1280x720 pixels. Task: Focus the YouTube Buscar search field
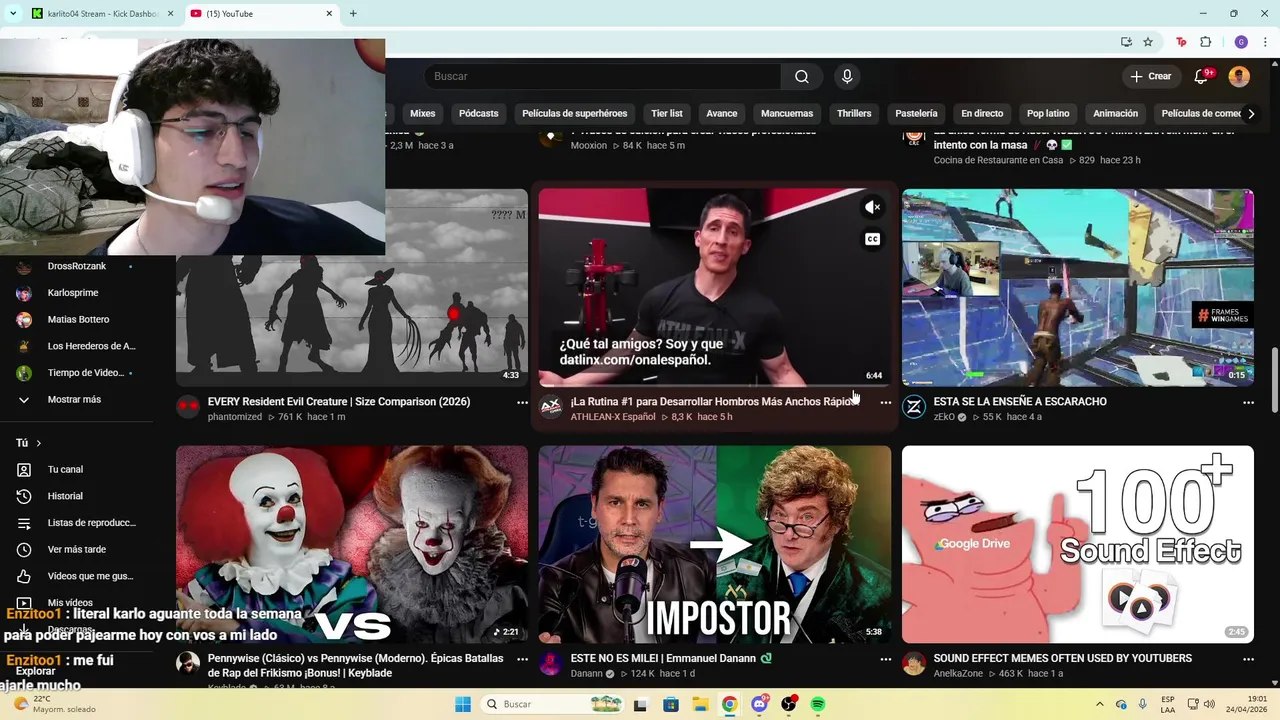(604, 77)
